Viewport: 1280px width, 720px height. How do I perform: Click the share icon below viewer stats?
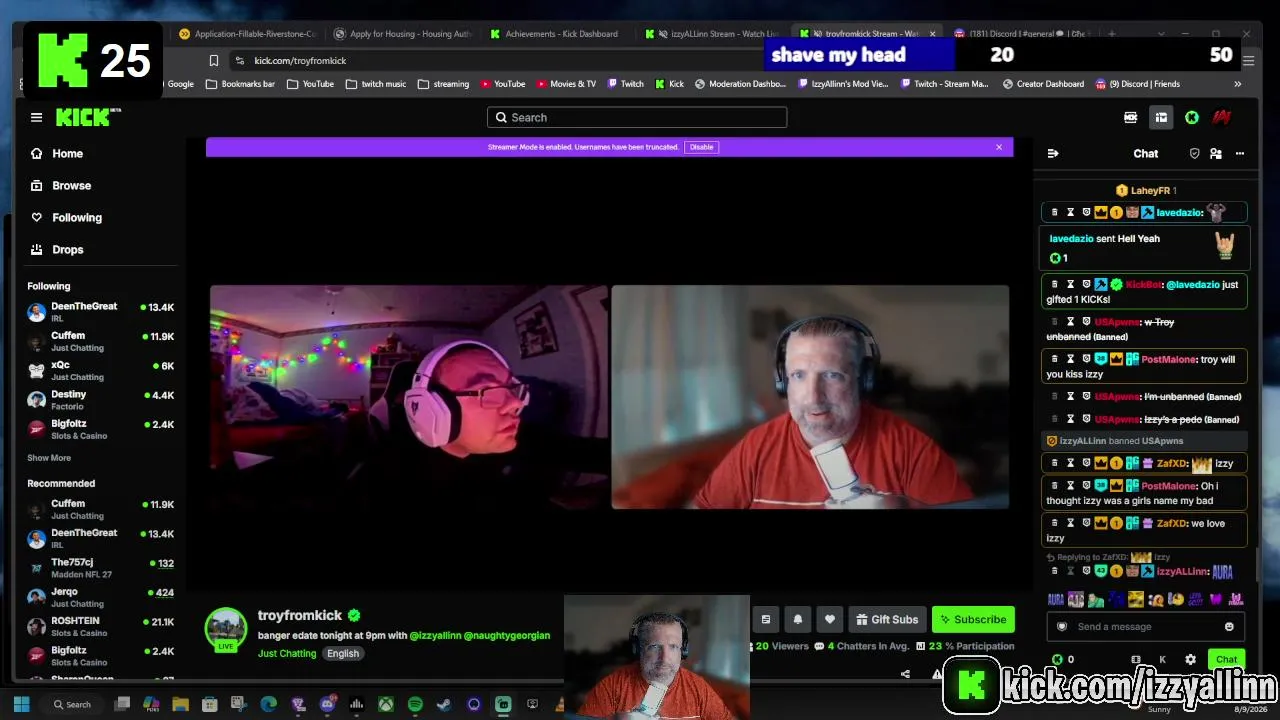pos(905,674)
